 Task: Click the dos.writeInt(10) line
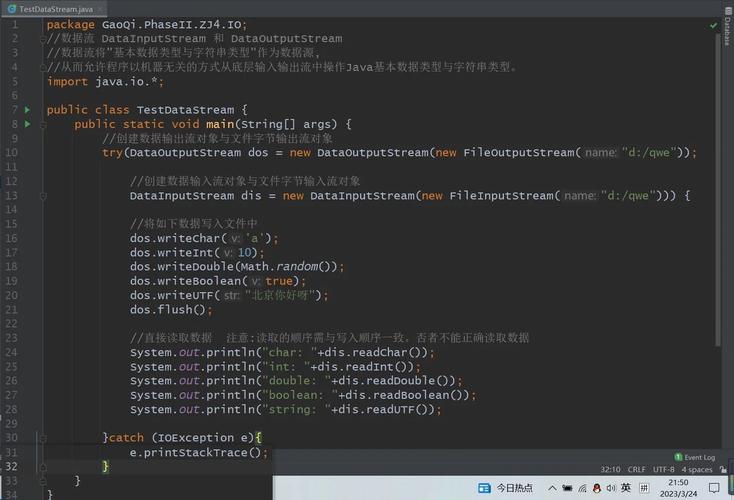click(197, 253)
